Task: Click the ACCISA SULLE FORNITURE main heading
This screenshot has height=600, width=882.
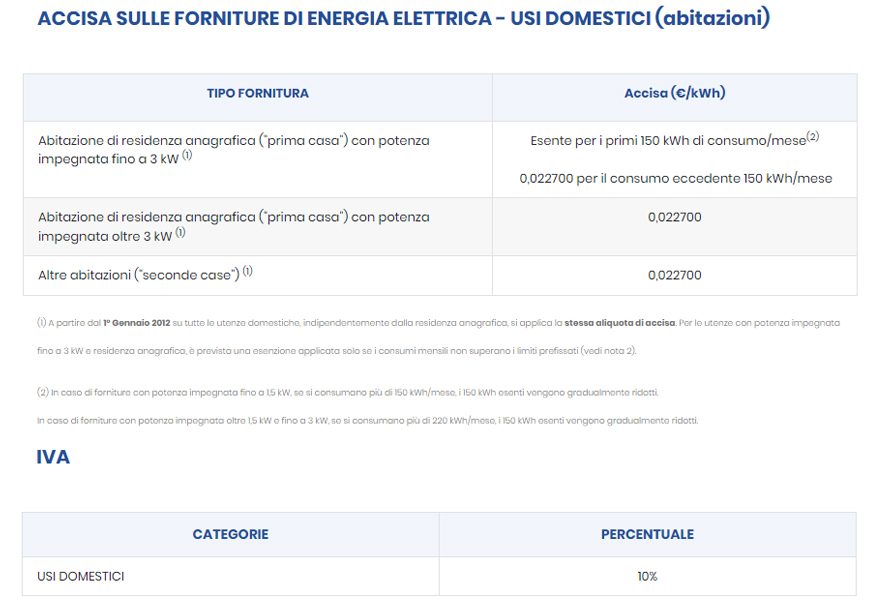Action: (x=403, y=19)
